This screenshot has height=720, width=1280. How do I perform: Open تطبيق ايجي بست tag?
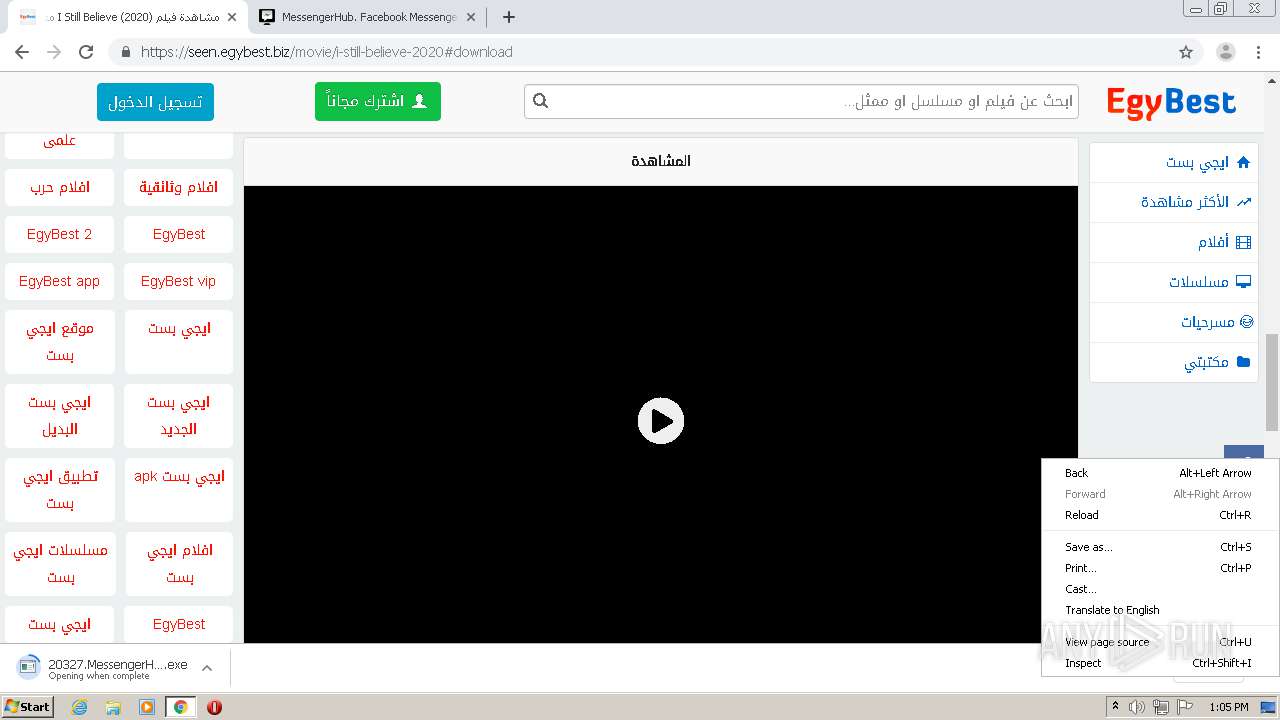(x=60, y=490)
